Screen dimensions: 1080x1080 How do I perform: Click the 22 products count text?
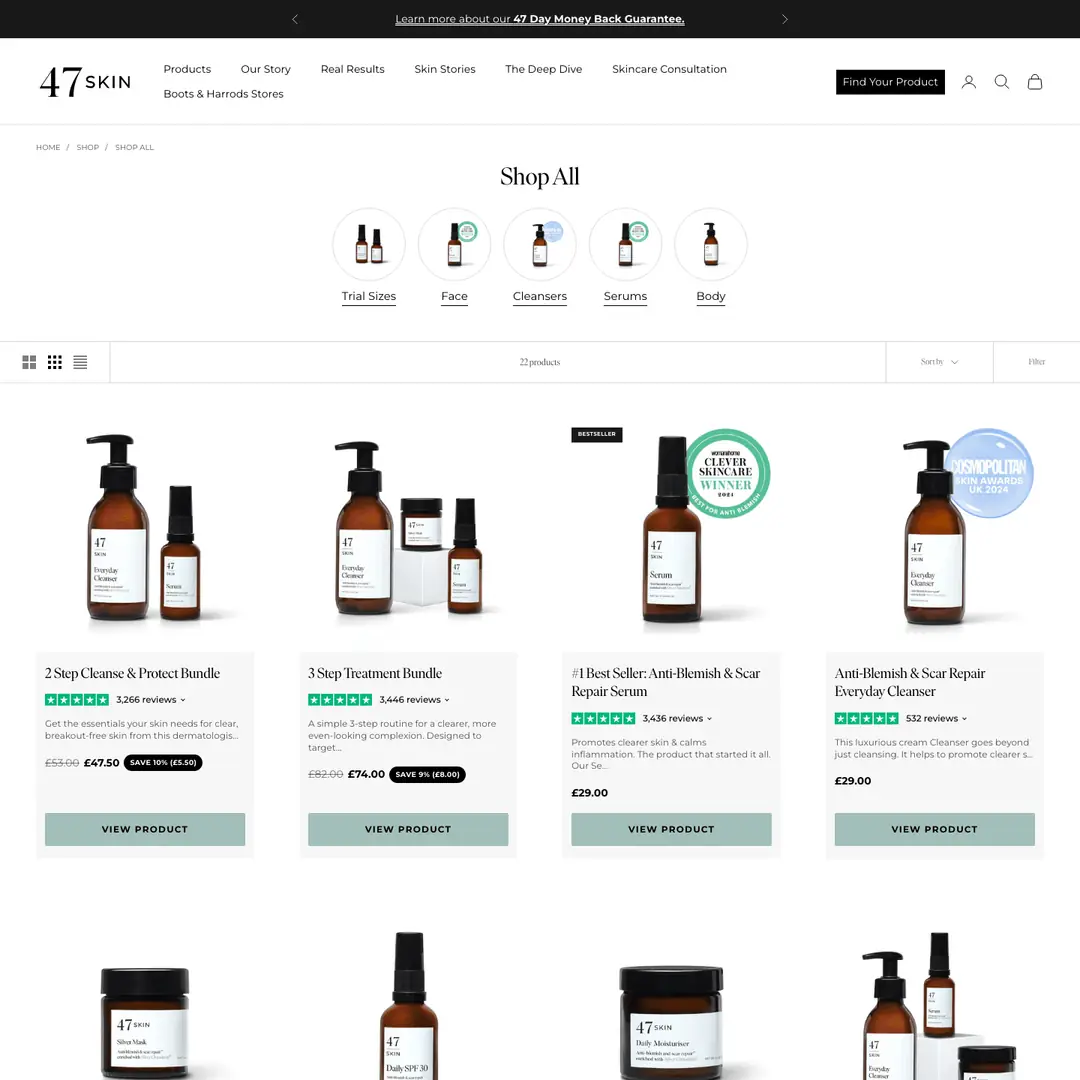pos(539,362)
